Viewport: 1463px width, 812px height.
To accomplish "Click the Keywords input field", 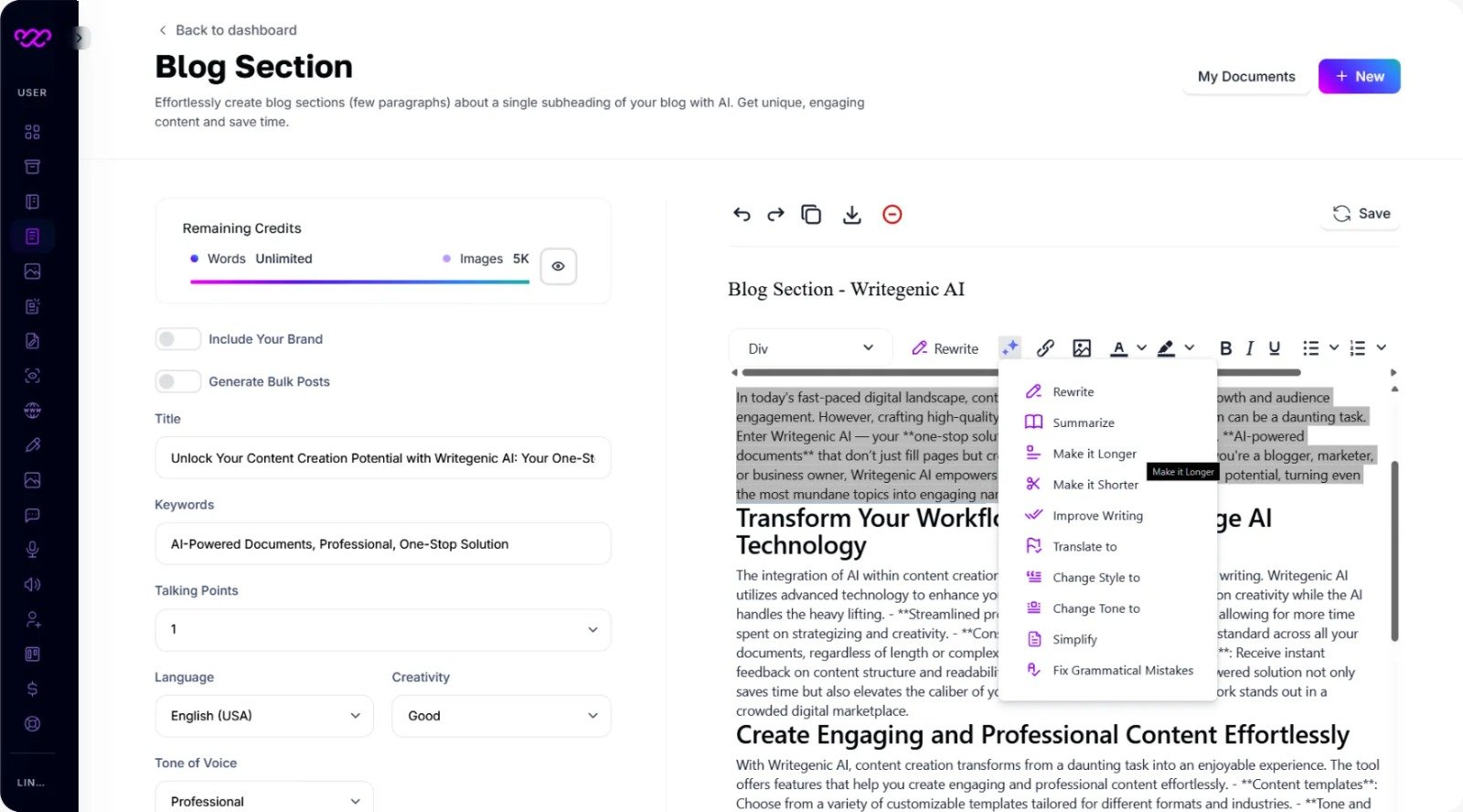I will (382, 544).
